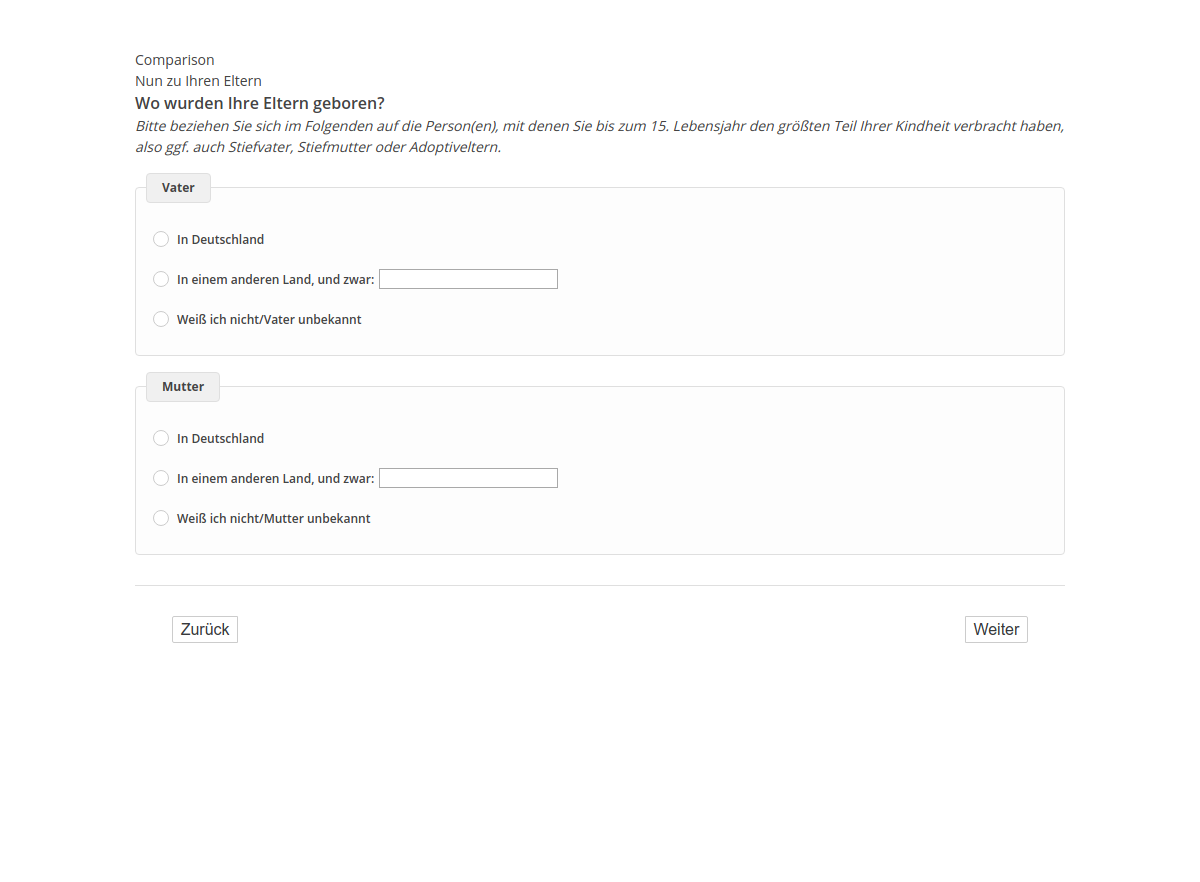This screenshot has height=882, width=1200.
Task: Focus the Vater country text field
Action: pos(468,279)
